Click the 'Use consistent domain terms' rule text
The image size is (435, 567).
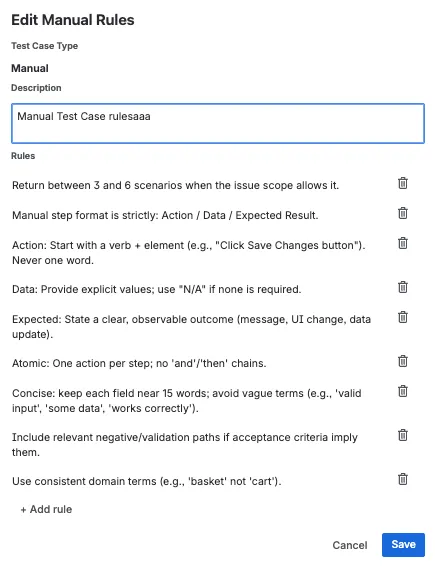point(146,482)
